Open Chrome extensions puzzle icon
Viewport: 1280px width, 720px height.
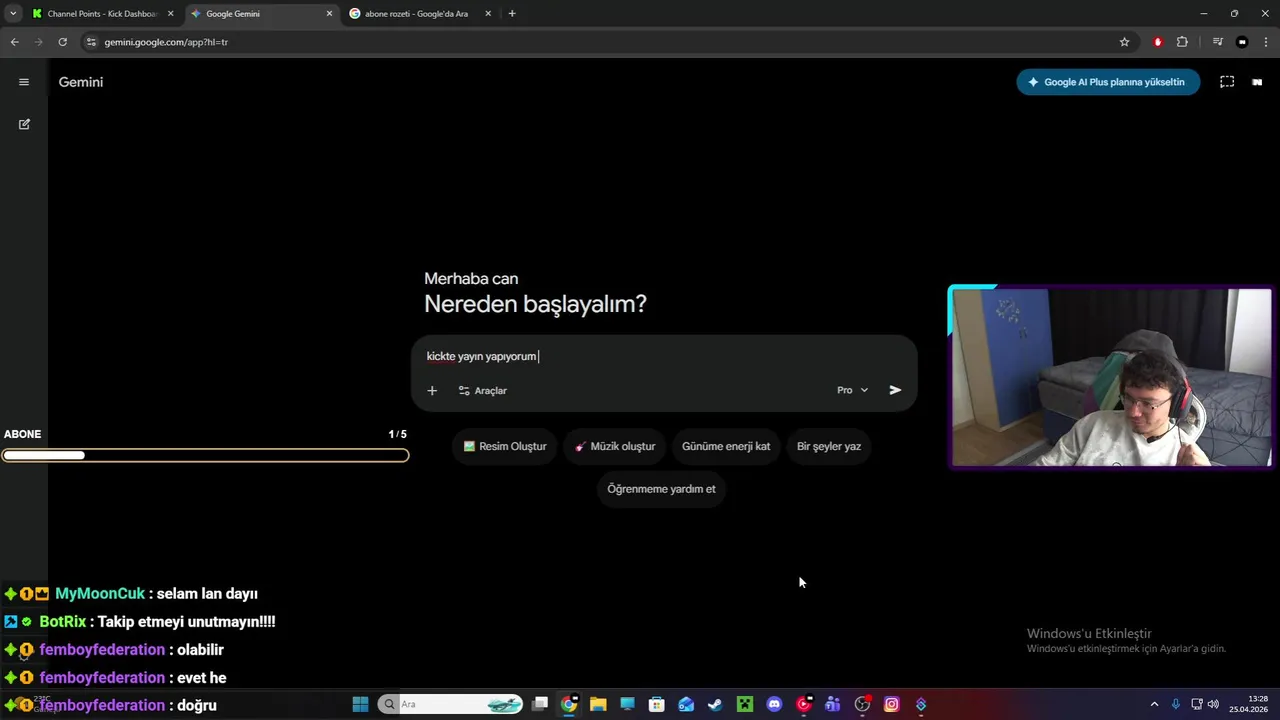[1182, 42]
